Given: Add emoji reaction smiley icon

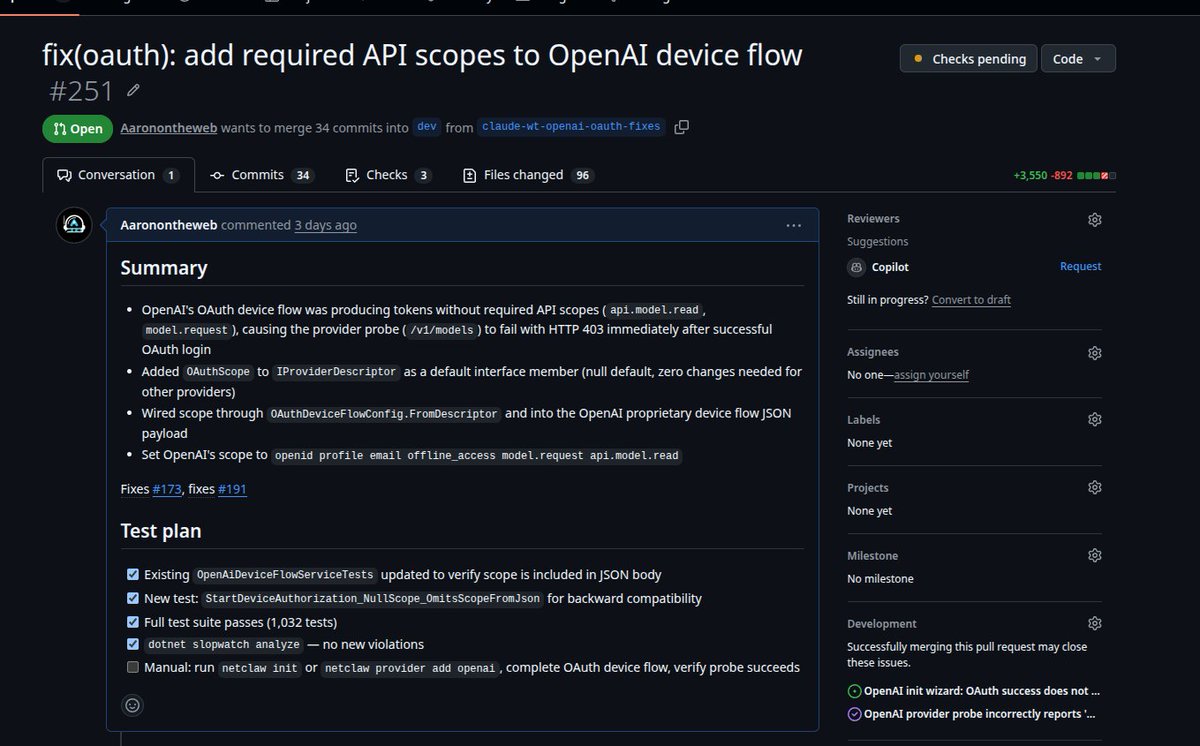Looking at the screenshot, I should (x=132, y=705).
